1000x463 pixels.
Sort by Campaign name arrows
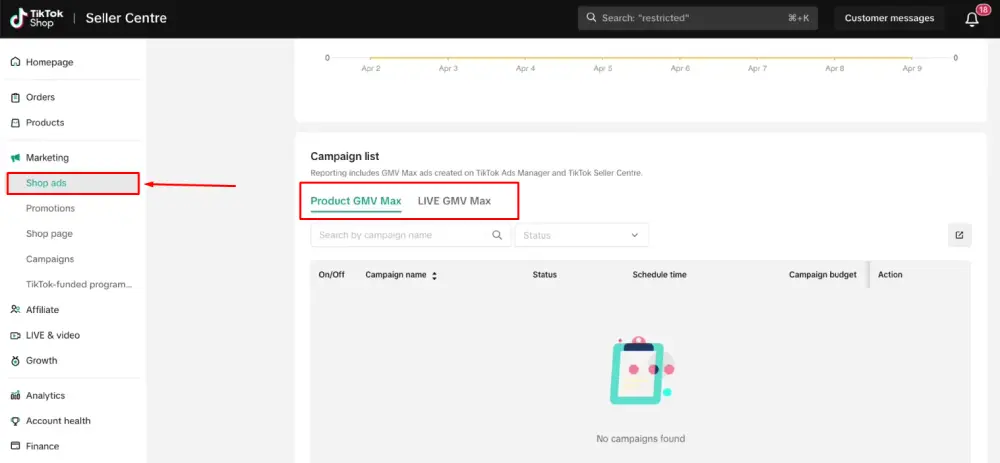(434, 276)
